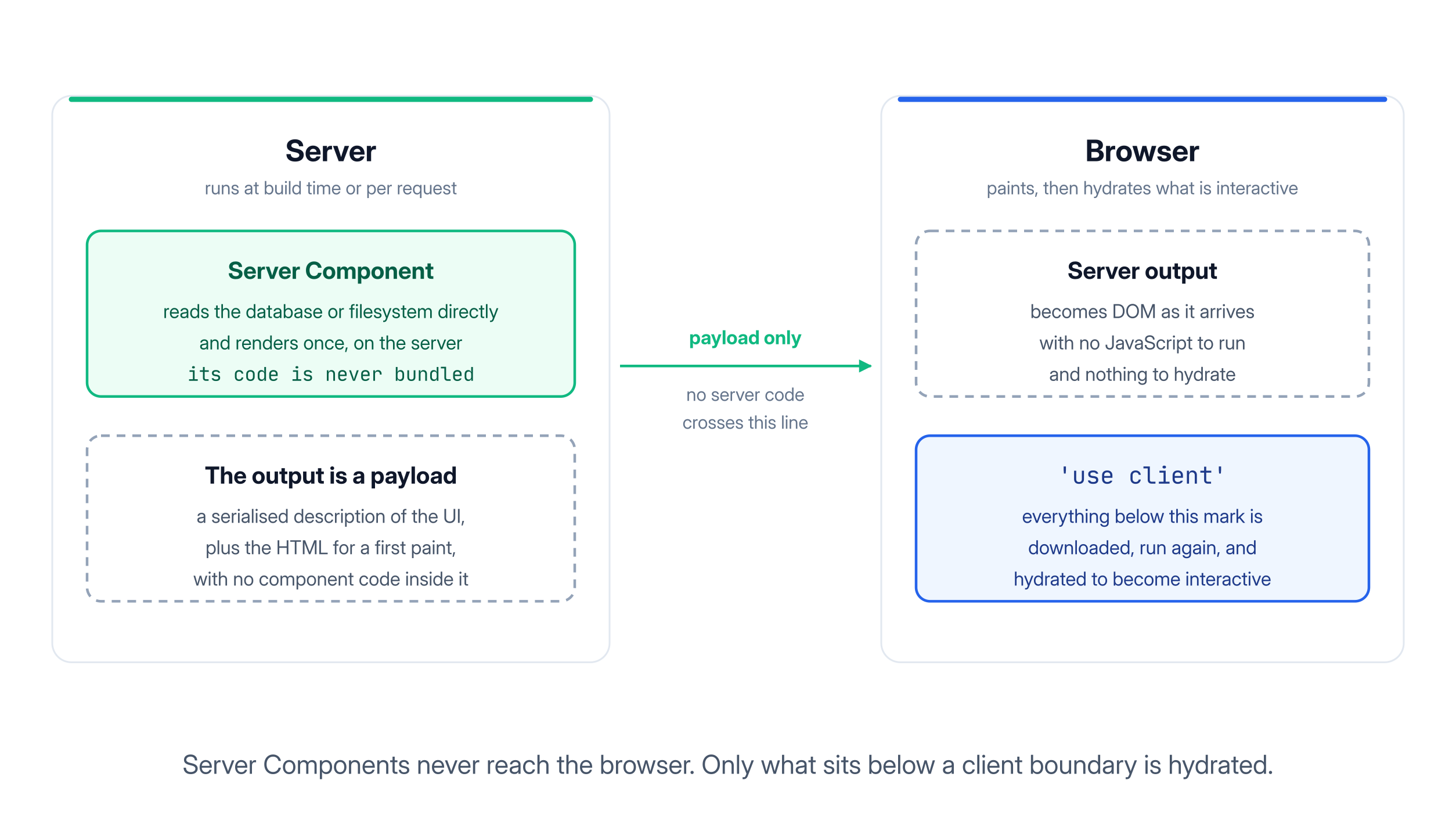Click the 'Server' panel heading

330,152
